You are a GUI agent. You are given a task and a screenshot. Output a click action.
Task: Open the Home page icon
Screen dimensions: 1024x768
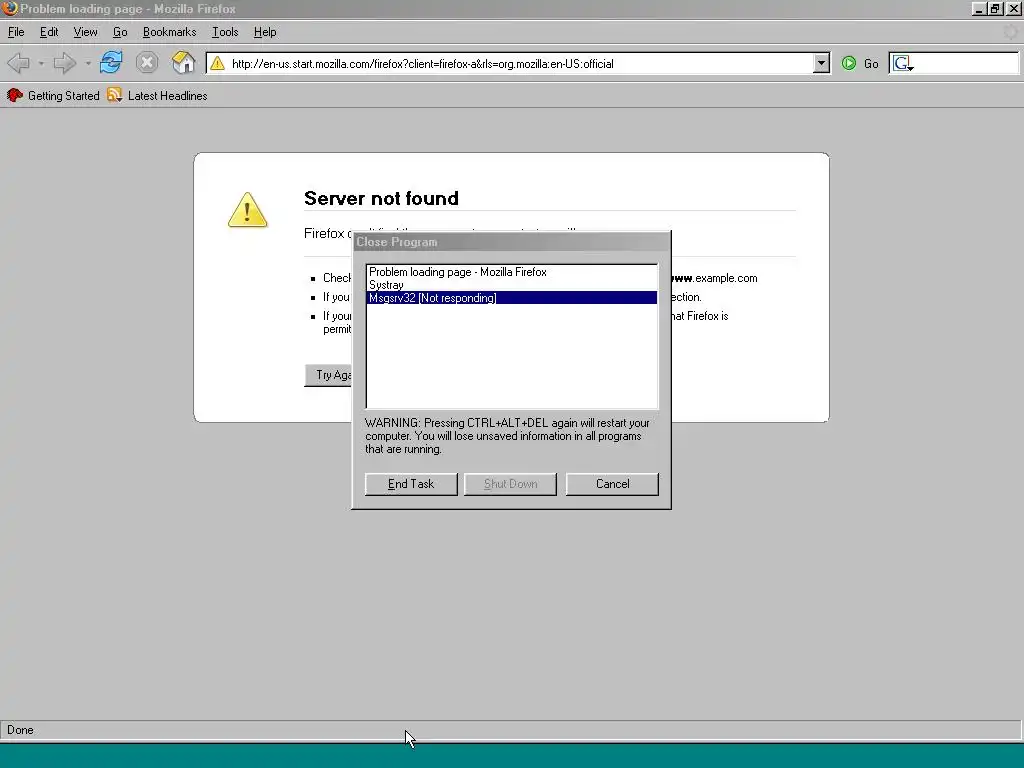[x=184, y=63]
